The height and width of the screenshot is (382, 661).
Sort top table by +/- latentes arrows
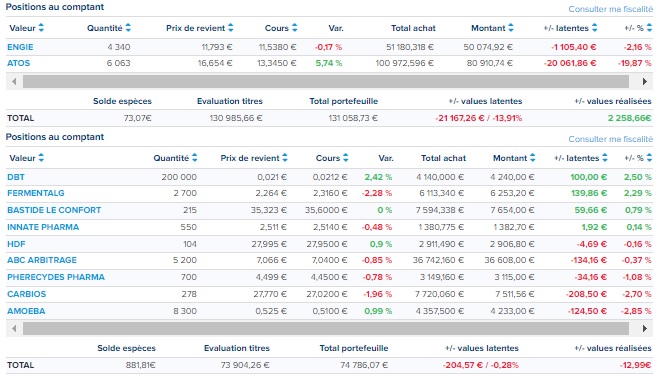point(594,28)
